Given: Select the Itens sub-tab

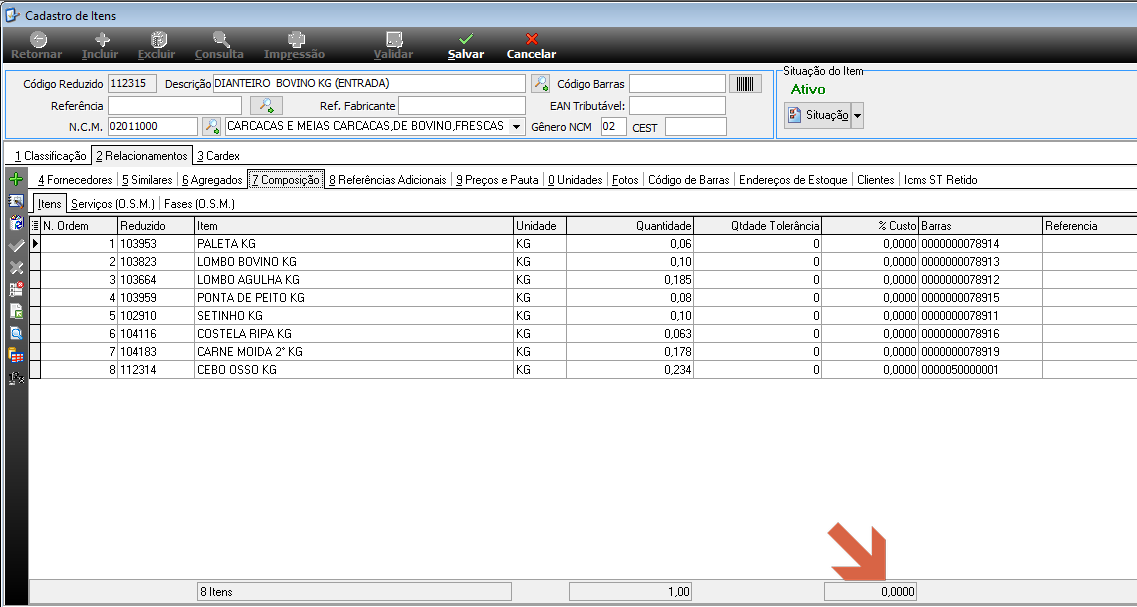Looking at the screenshot, I should point(49,204).
